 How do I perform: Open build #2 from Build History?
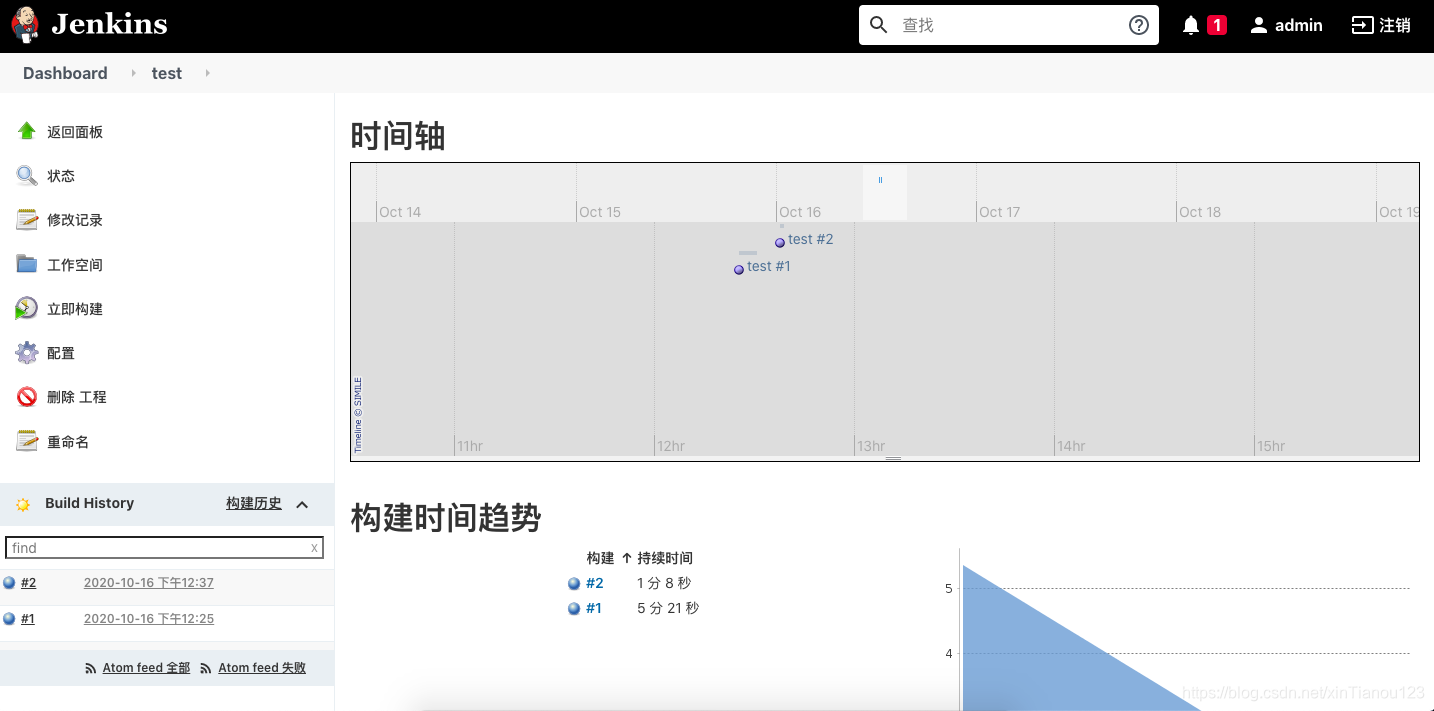point(28,582)
